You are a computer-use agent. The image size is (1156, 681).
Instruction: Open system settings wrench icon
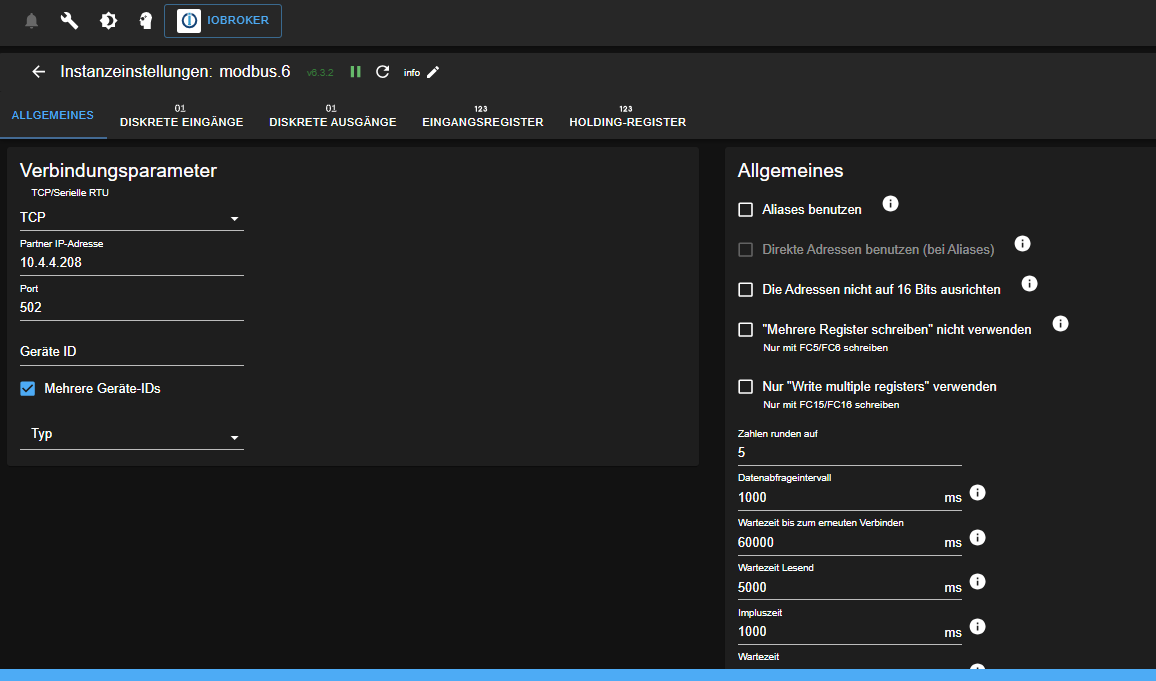[68, 20]
